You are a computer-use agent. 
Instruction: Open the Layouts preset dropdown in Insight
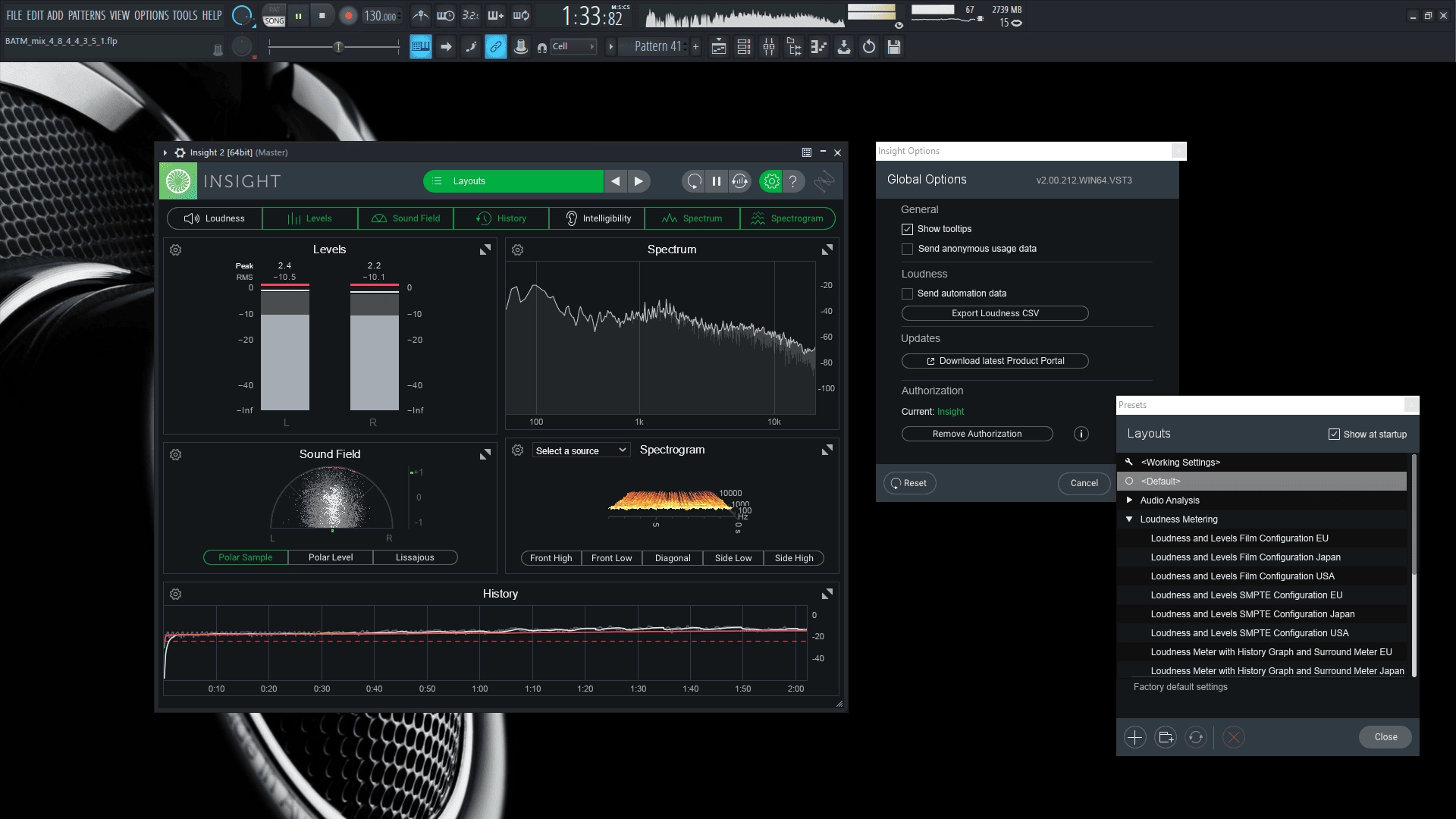pos(514,181)
